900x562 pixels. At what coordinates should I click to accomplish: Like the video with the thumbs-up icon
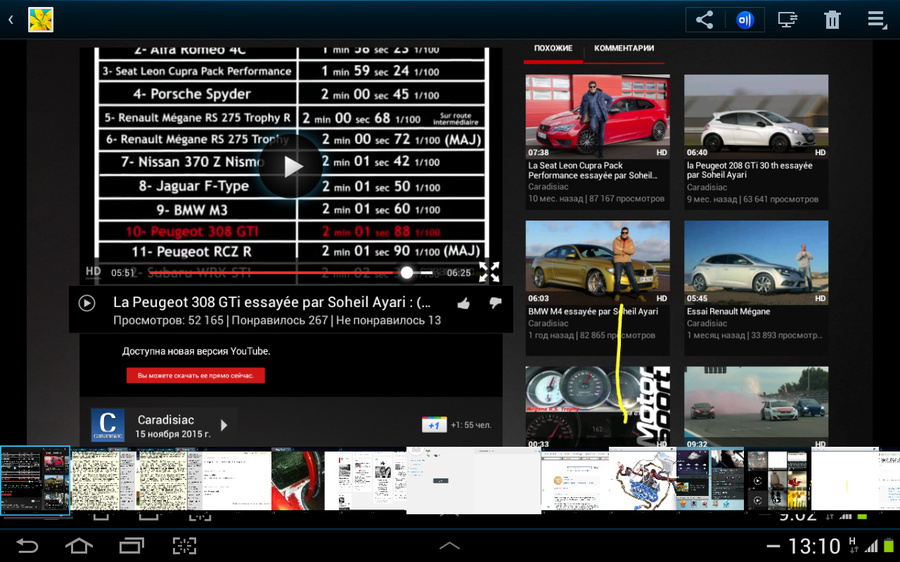pos(464,303)
